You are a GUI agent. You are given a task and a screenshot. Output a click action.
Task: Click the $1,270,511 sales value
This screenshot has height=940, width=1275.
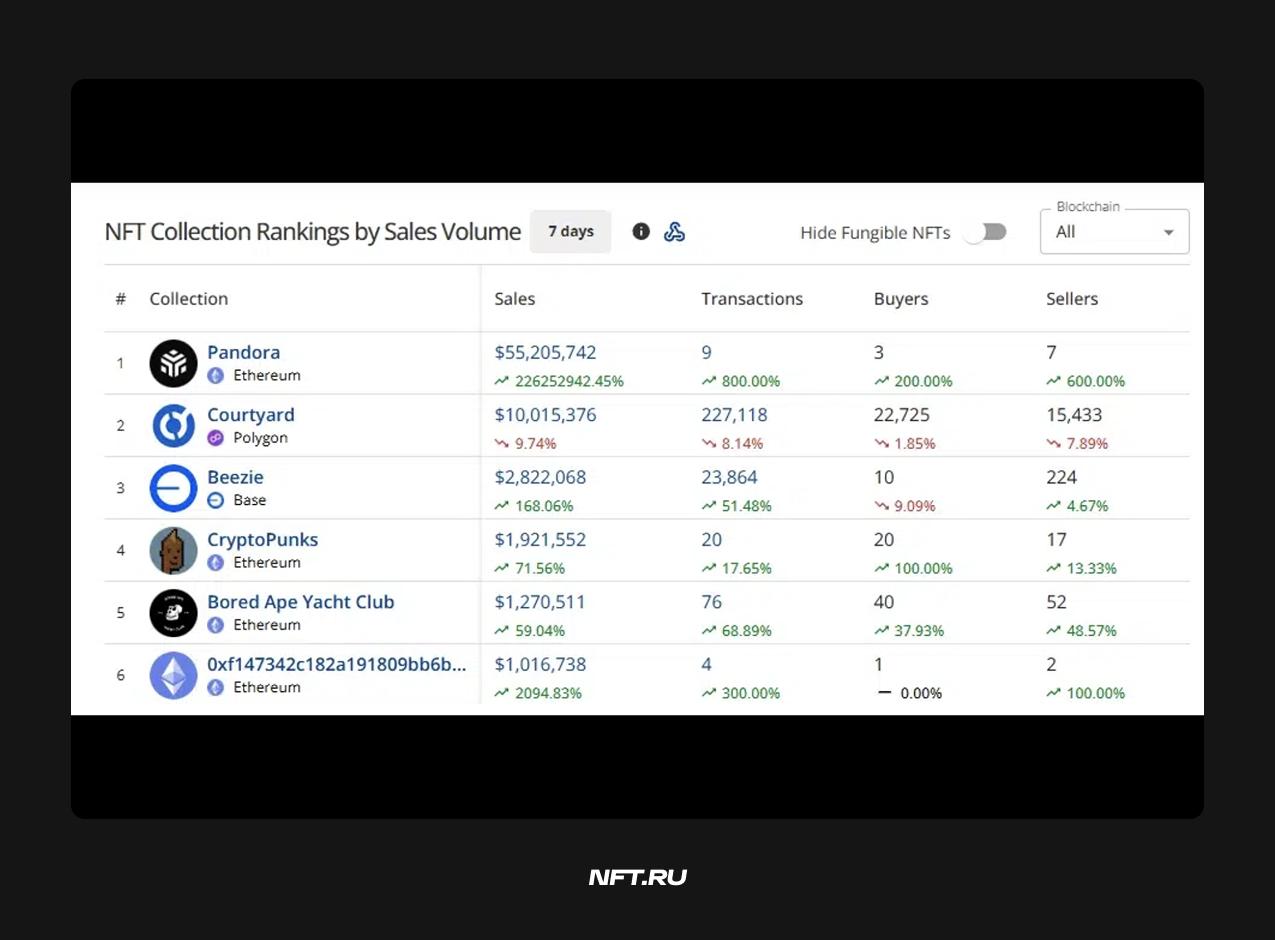pyautogui.click(x=540, y=602)
